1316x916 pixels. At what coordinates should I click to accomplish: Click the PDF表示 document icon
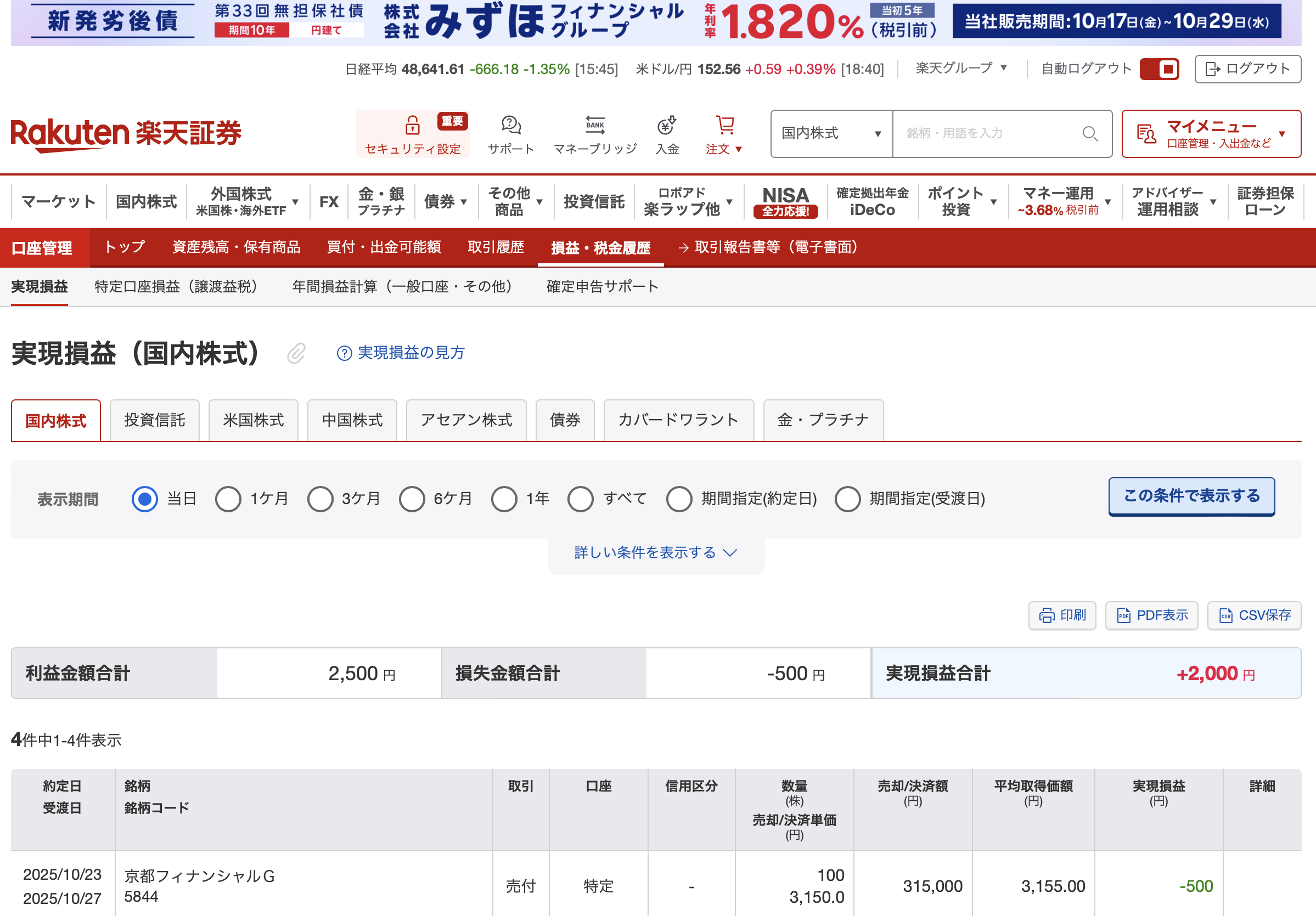click(1123, 615)
